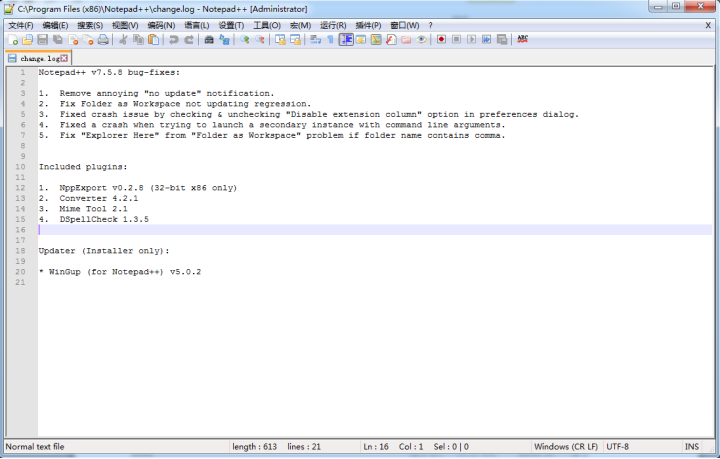
Task: Toggle ABC spell check icon
Action: [x=523, y=40]
